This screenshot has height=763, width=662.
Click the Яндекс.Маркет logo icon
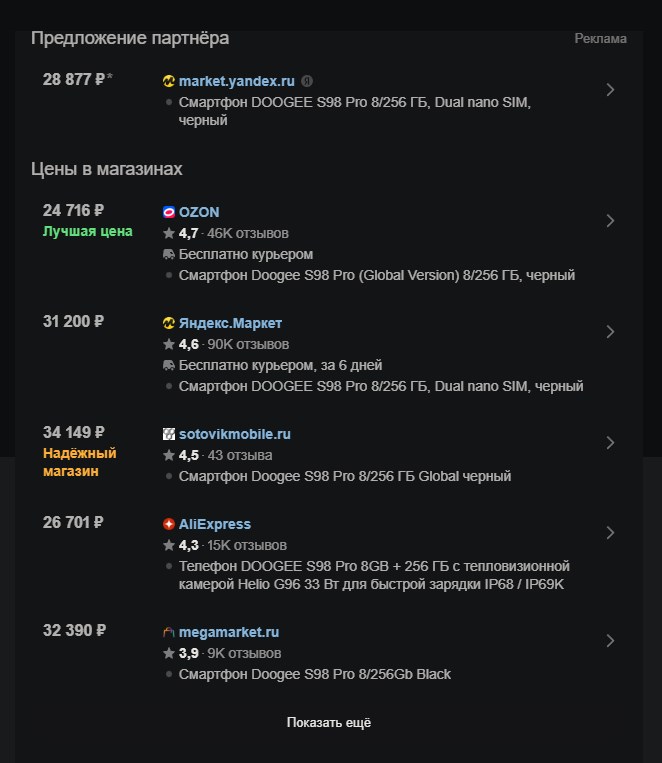tap(168, 323)
